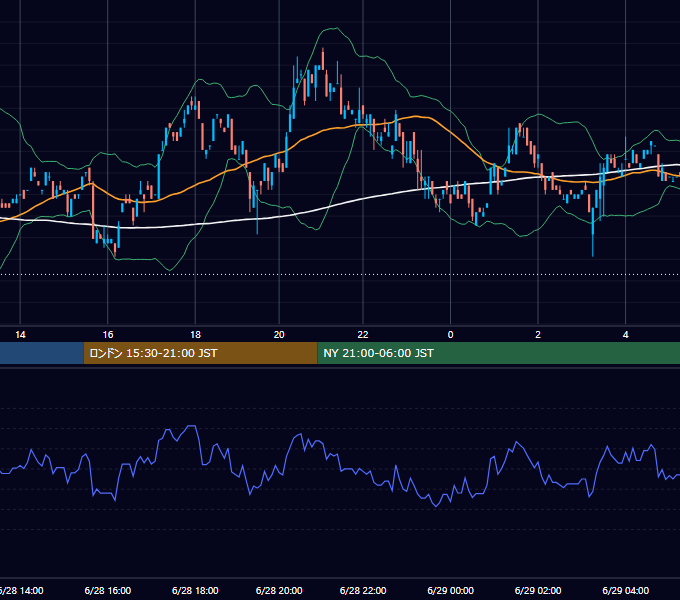Click the 6/28 18:00 date label
The height and width of the screenshot is (600, 680).
[x=196, y=590]
